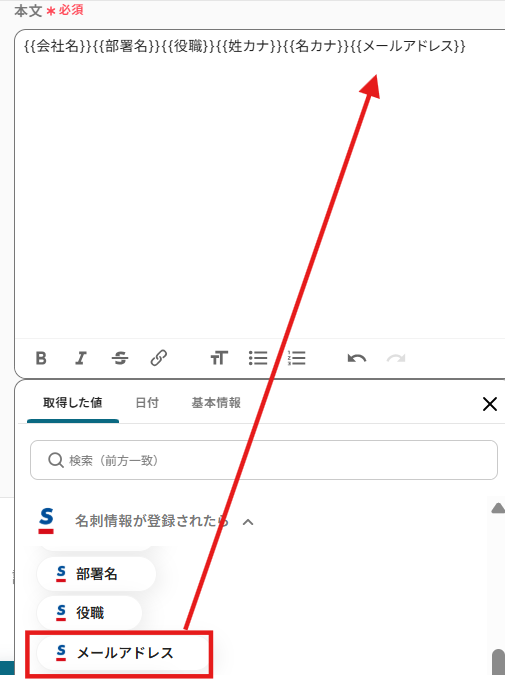Image resolution: width=505 pixels, height=679 pixels.
Task: Insert a numbered list
Action: 297,358
